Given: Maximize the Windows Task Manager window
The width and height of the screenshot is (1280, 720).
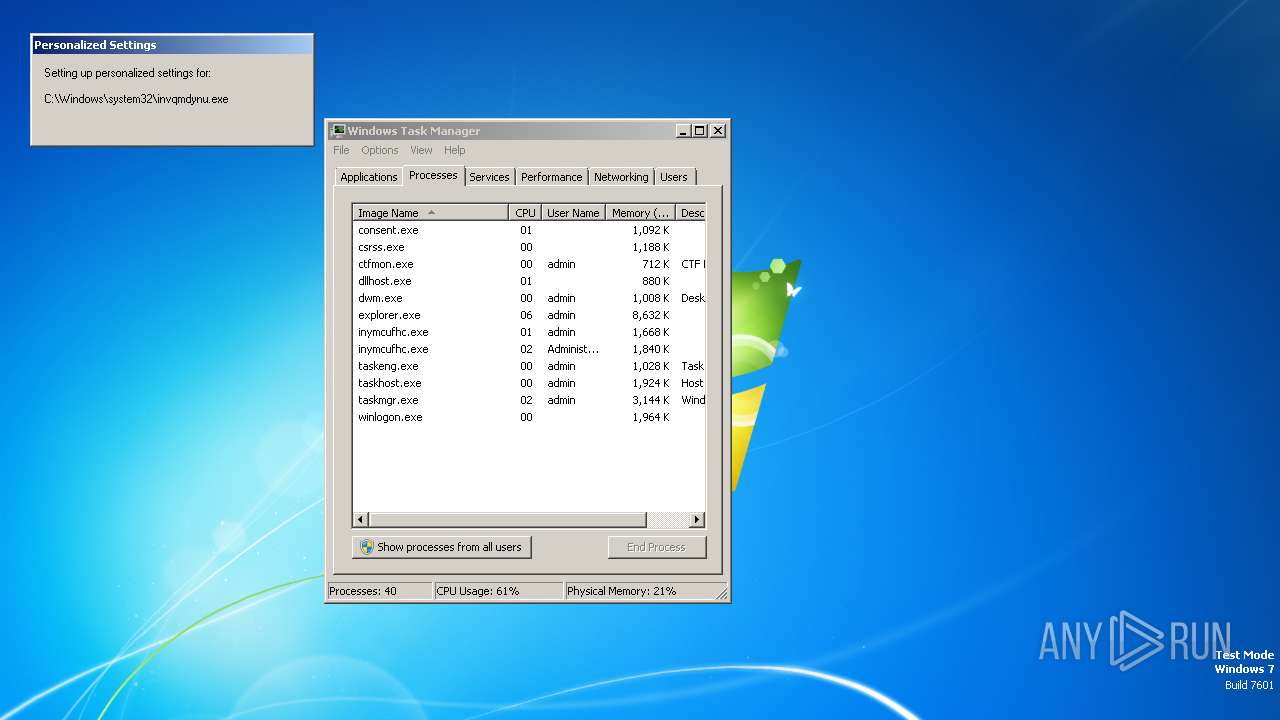Looking at the screenshot, I should [x=700, y=131].
